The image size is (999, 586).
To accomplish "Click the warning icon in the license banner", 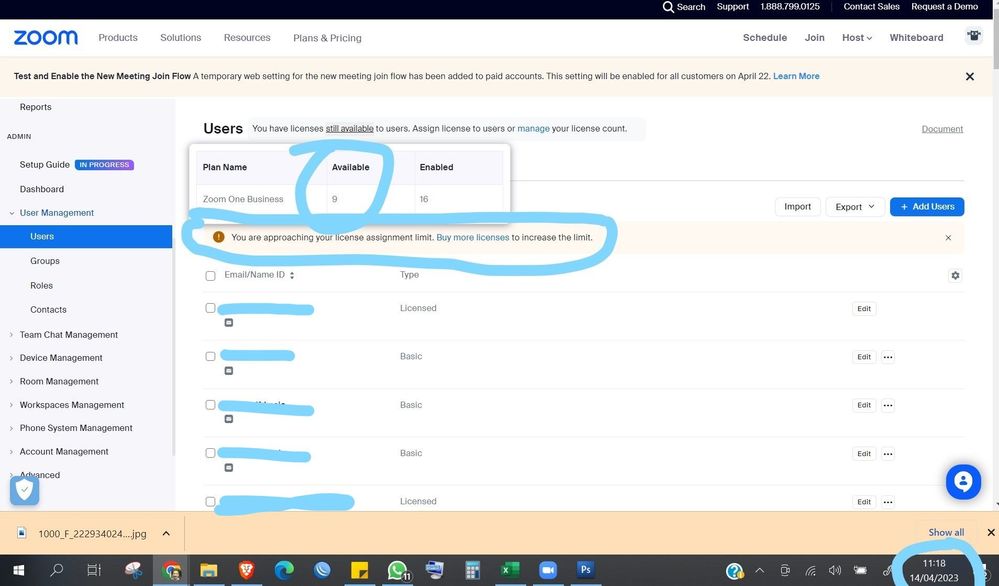I will pyautogui.click(x=217, y=237).
